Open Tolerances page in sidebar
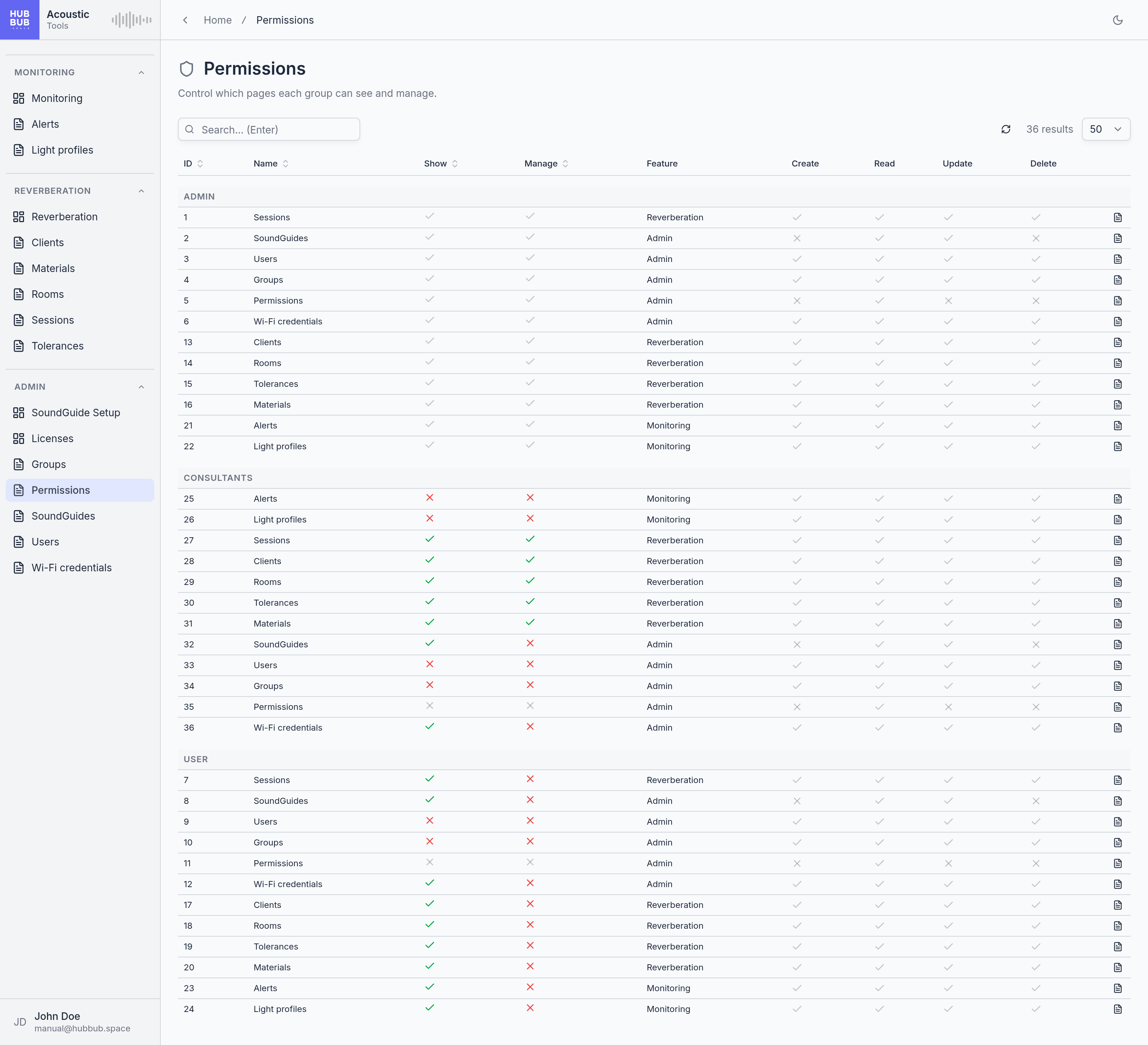This screenshot has height=1045, width=1148. (x=80, y=346)
